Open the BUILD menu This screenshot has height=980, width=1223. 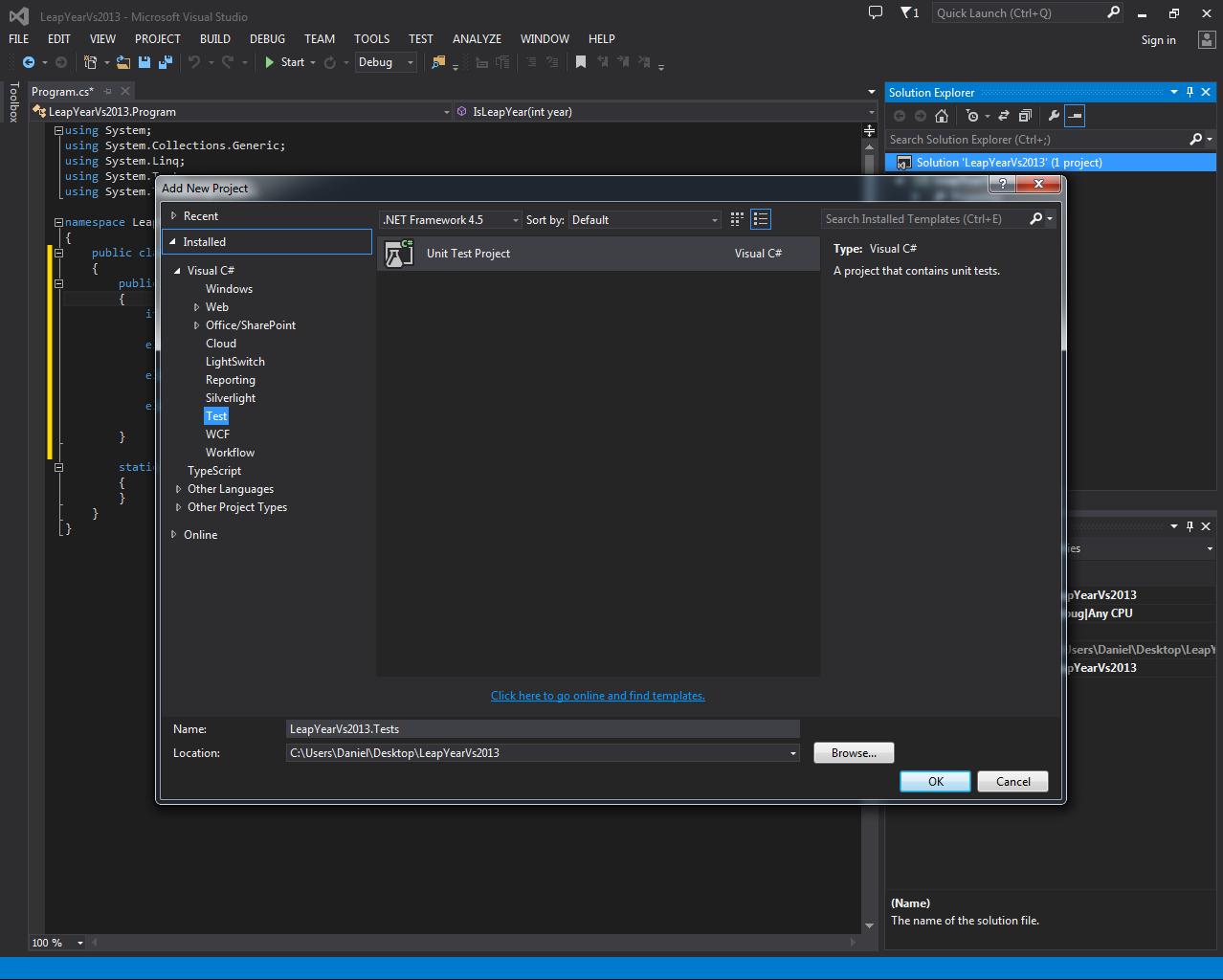[x=215, y=39]
